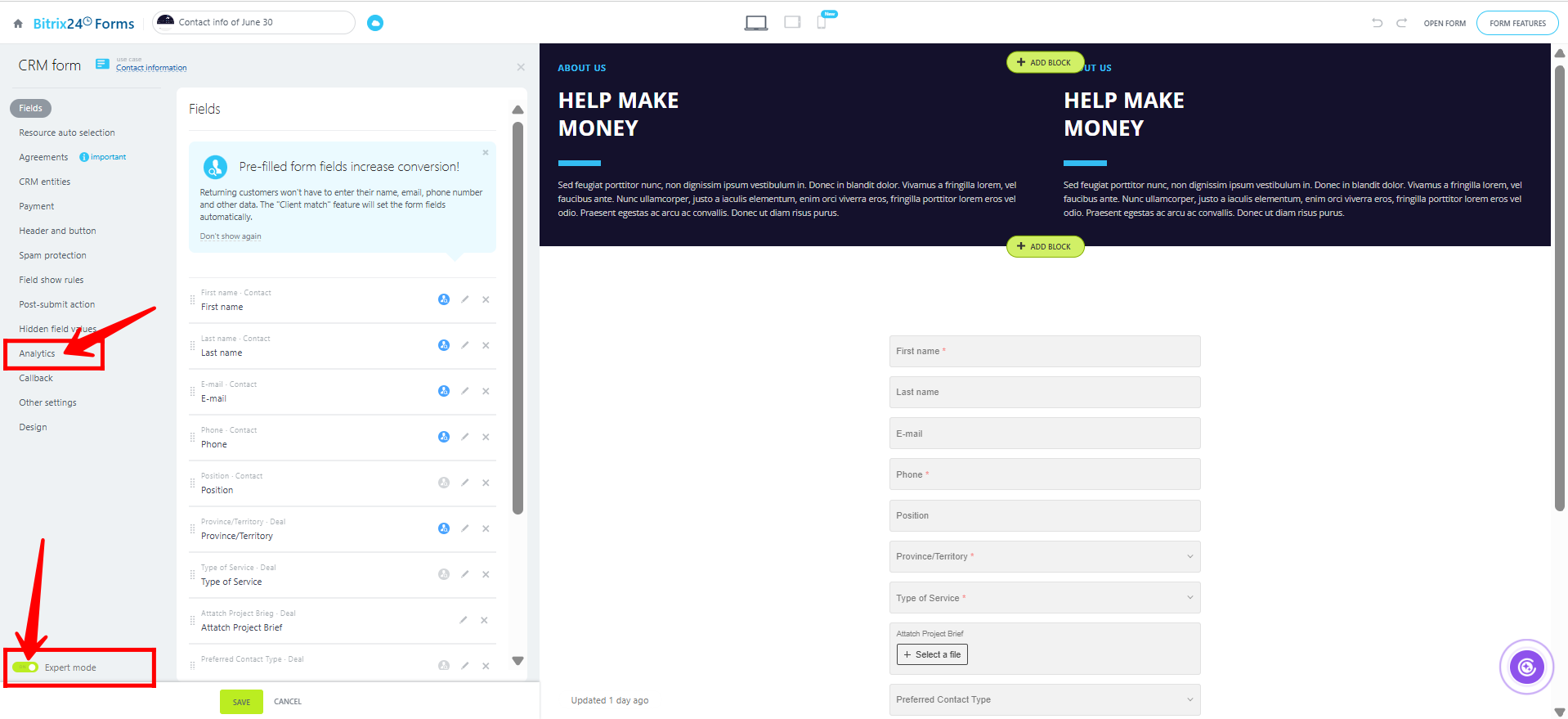Dismiss the pre-filled fields tip
This screenshot has width=1568, height=719.
(x=486, y=152)
